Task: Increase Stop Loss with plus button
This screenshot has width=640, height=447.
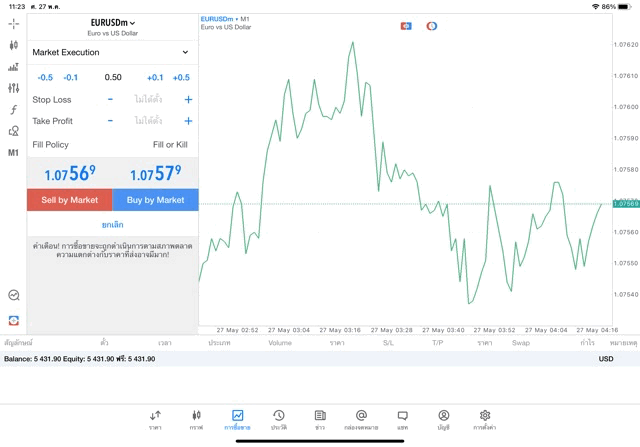Action: pos(188,100)
